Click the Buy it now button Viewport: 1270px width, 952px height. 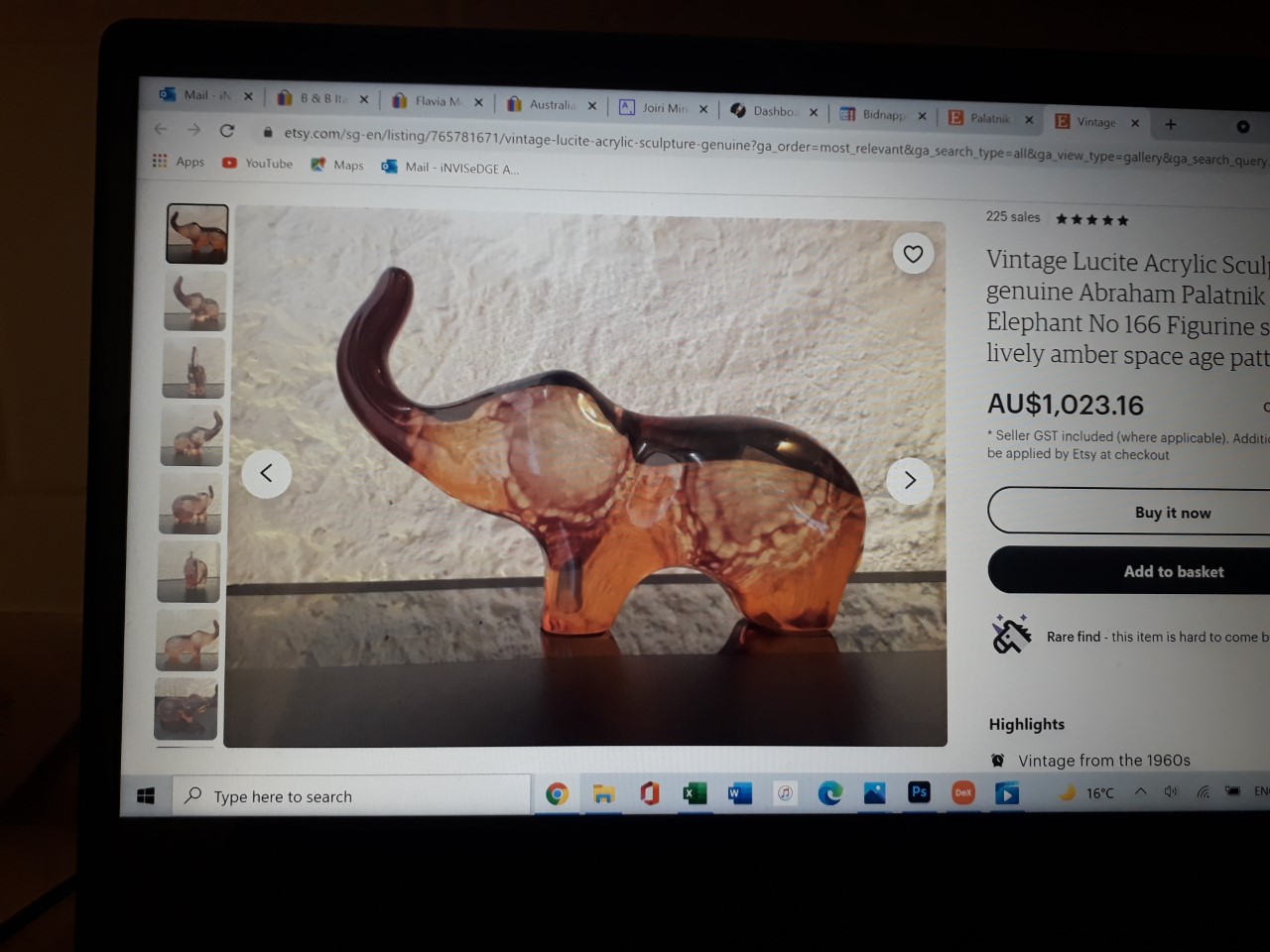(x=1172, y=513)
